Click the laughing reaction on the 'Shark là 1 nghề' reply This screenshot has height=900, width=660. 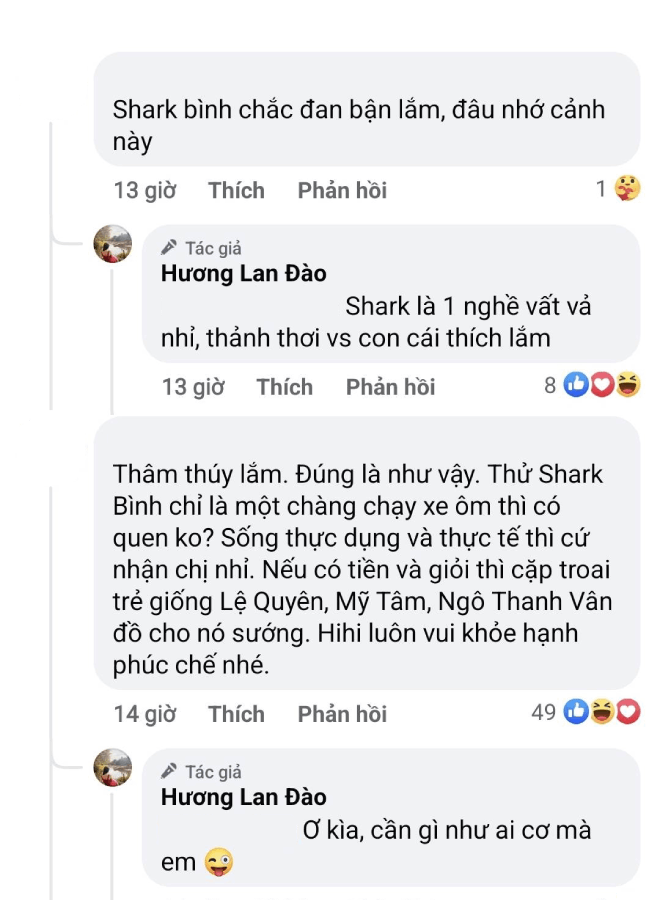[627, 385]
